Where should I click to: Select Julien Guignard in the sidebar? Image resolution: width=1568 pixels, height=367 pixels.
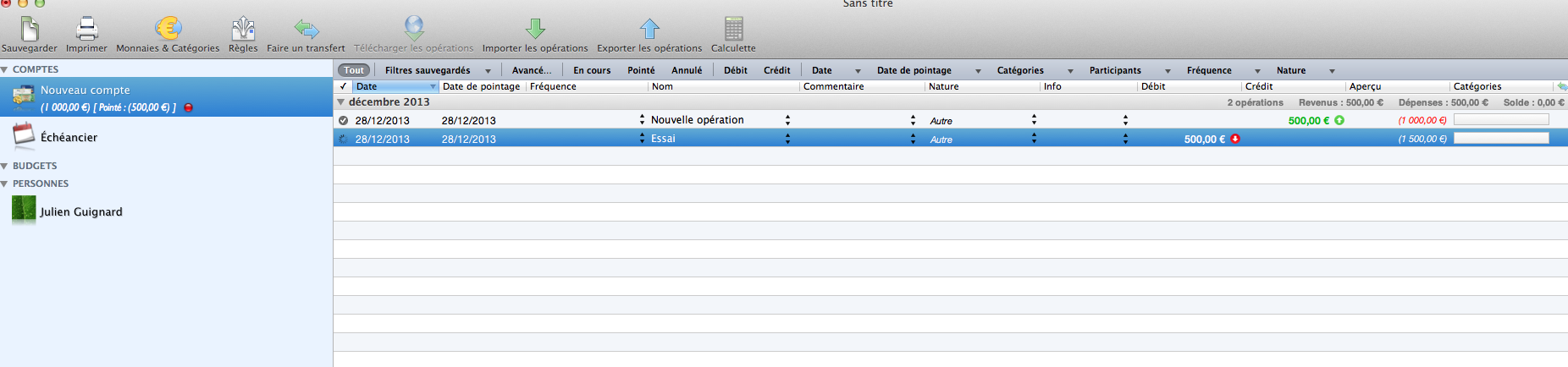click(166, 211)
